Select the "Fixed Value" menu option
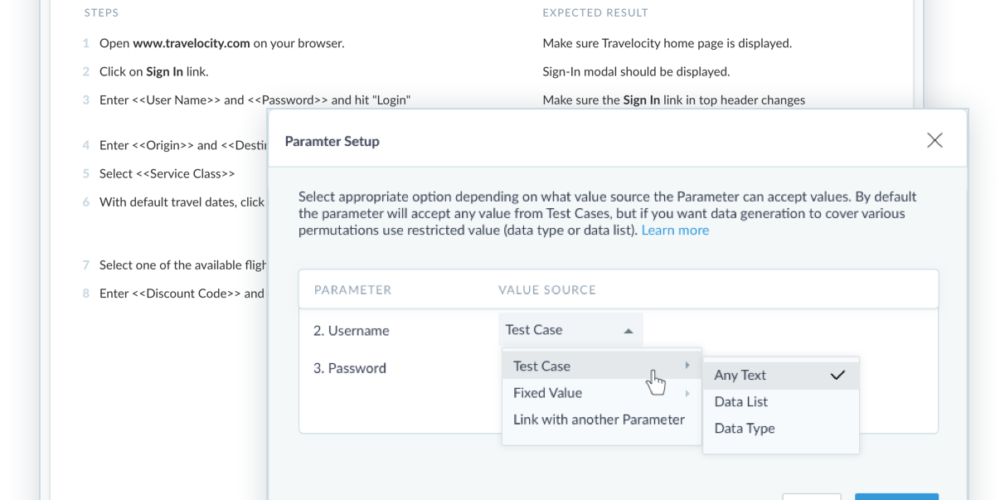 click(x=547, y=393)
